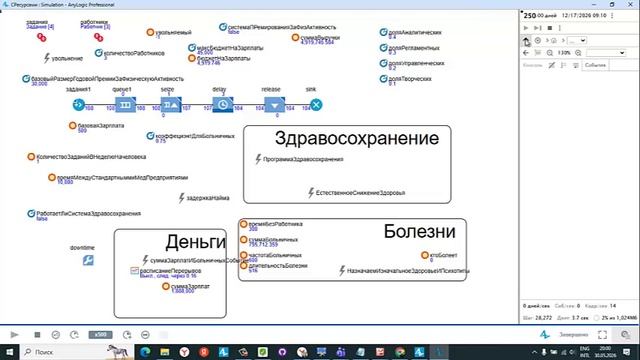
Task: Click the stop square in the developer panel
Action: pyautogui.click(x=550, y=28)
